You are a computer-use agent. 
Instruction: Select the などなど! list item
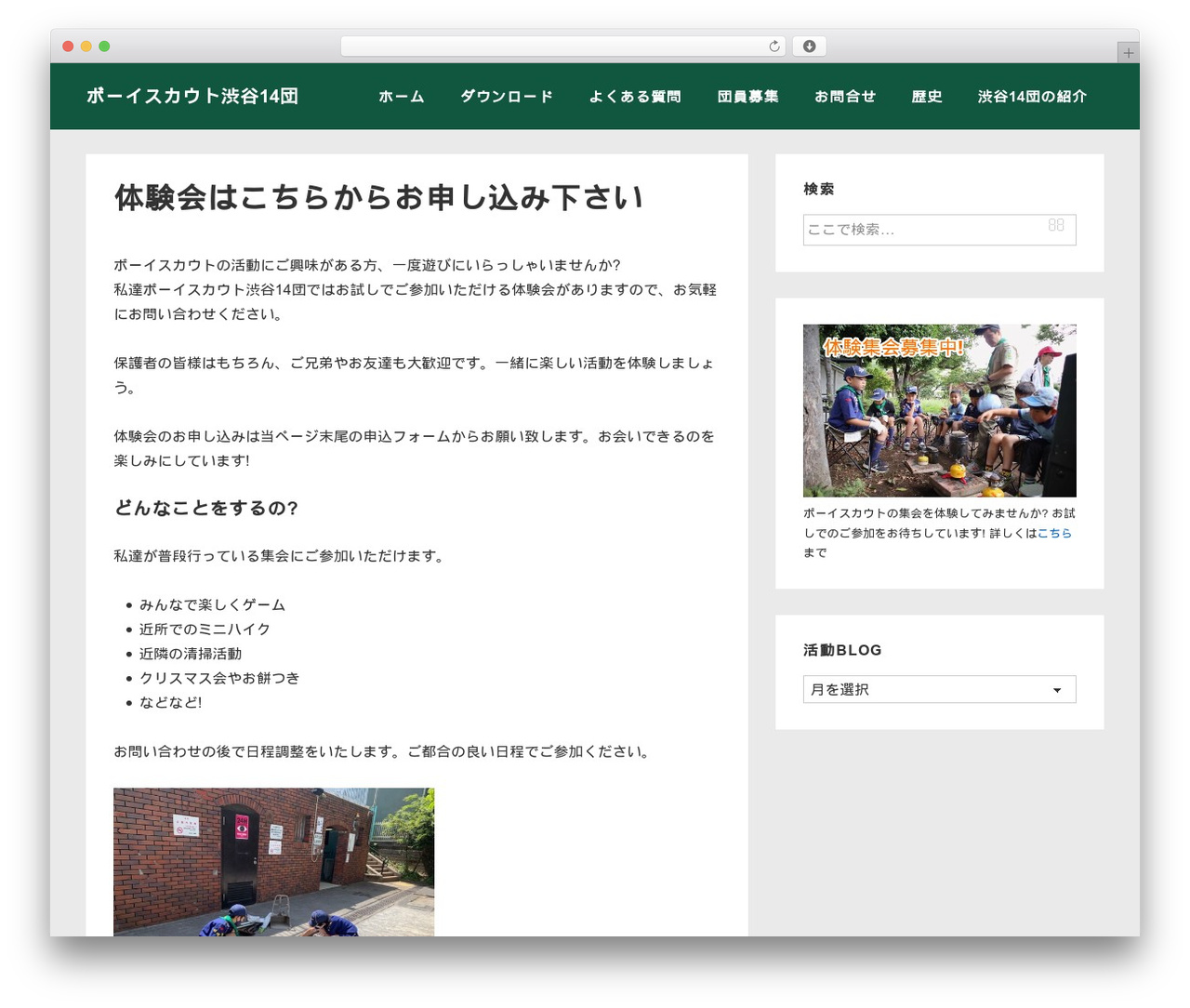(170, 702)
